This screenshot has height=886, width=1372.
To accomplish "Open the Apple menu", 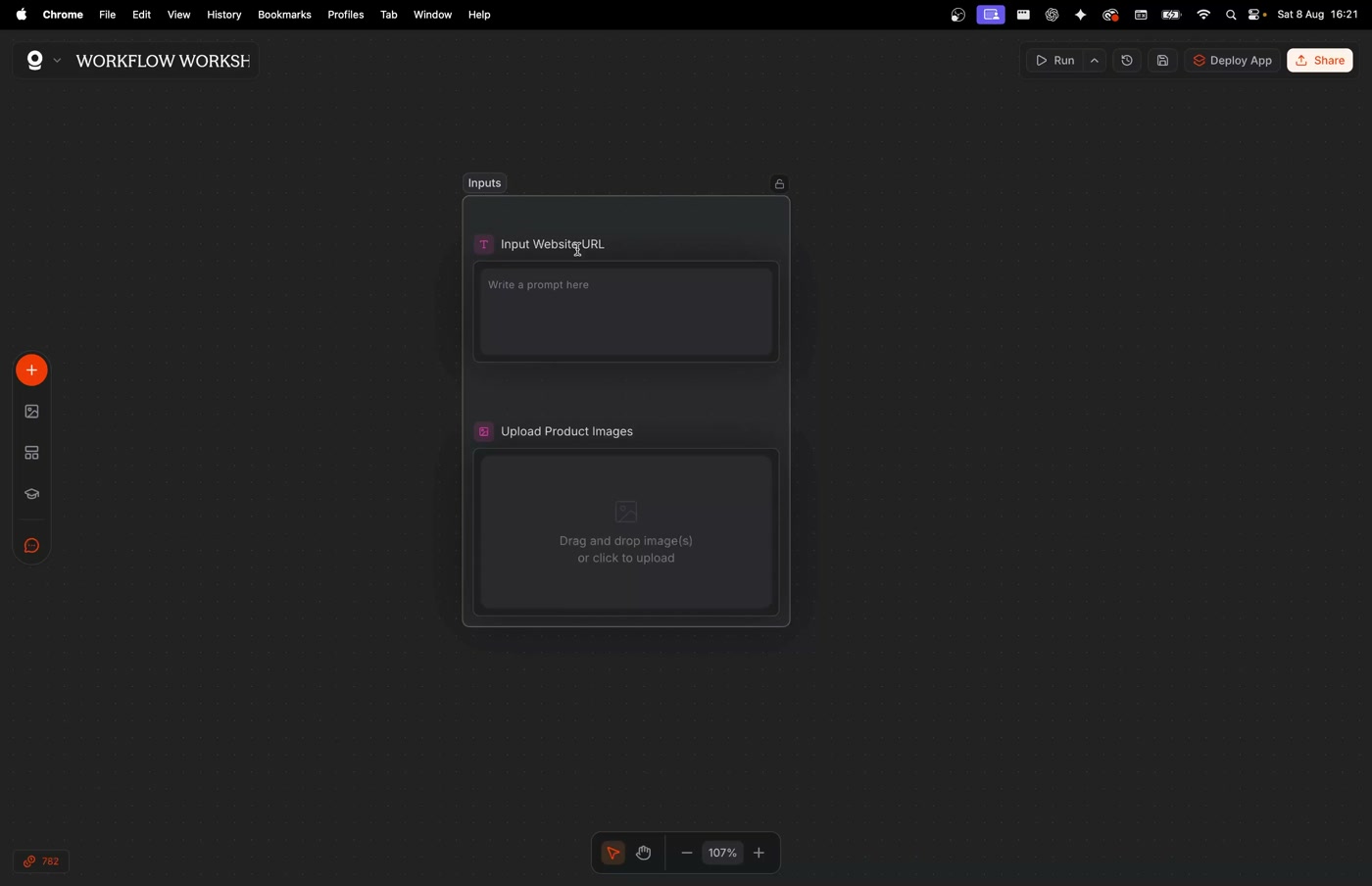I will pos(21,15).
